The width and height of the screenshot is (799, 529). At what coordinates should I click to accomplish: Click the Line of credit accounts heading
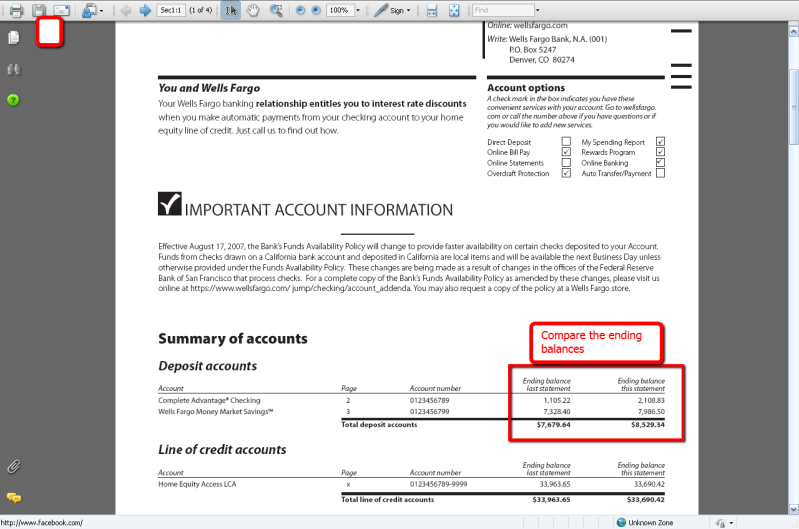(222, 449)
